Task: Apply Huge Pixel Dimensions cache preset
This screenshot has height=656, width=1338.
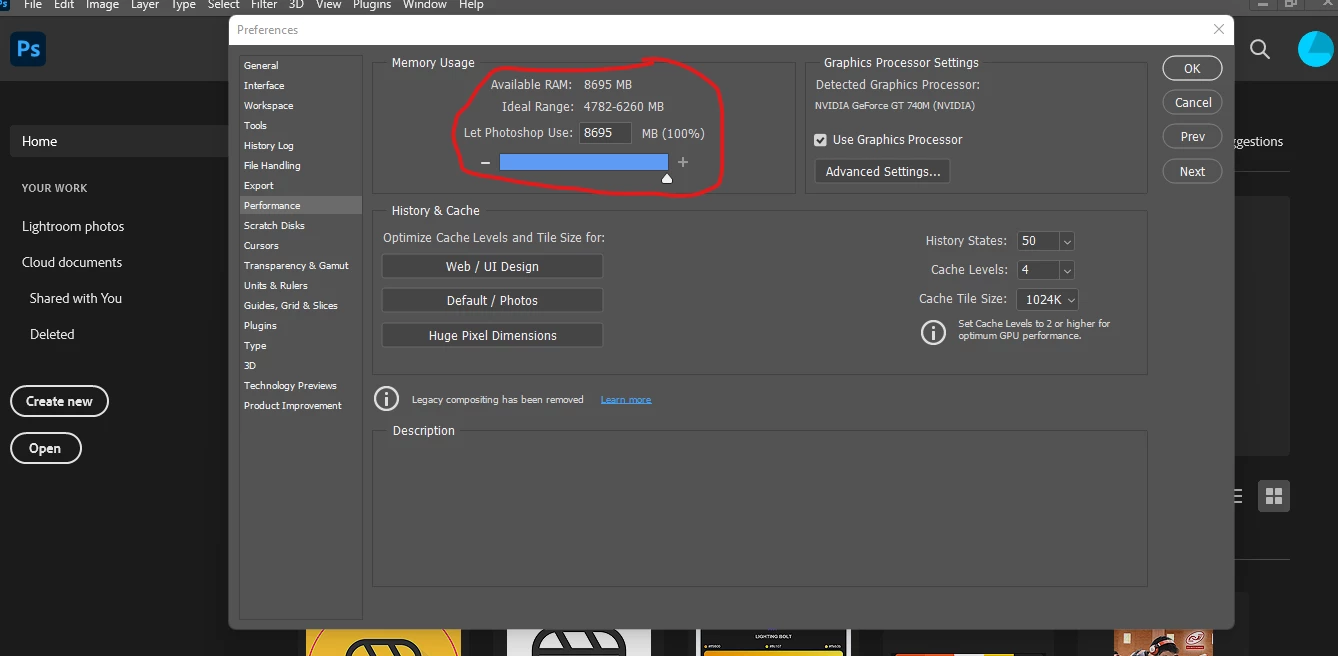Action: click(492, 335)
